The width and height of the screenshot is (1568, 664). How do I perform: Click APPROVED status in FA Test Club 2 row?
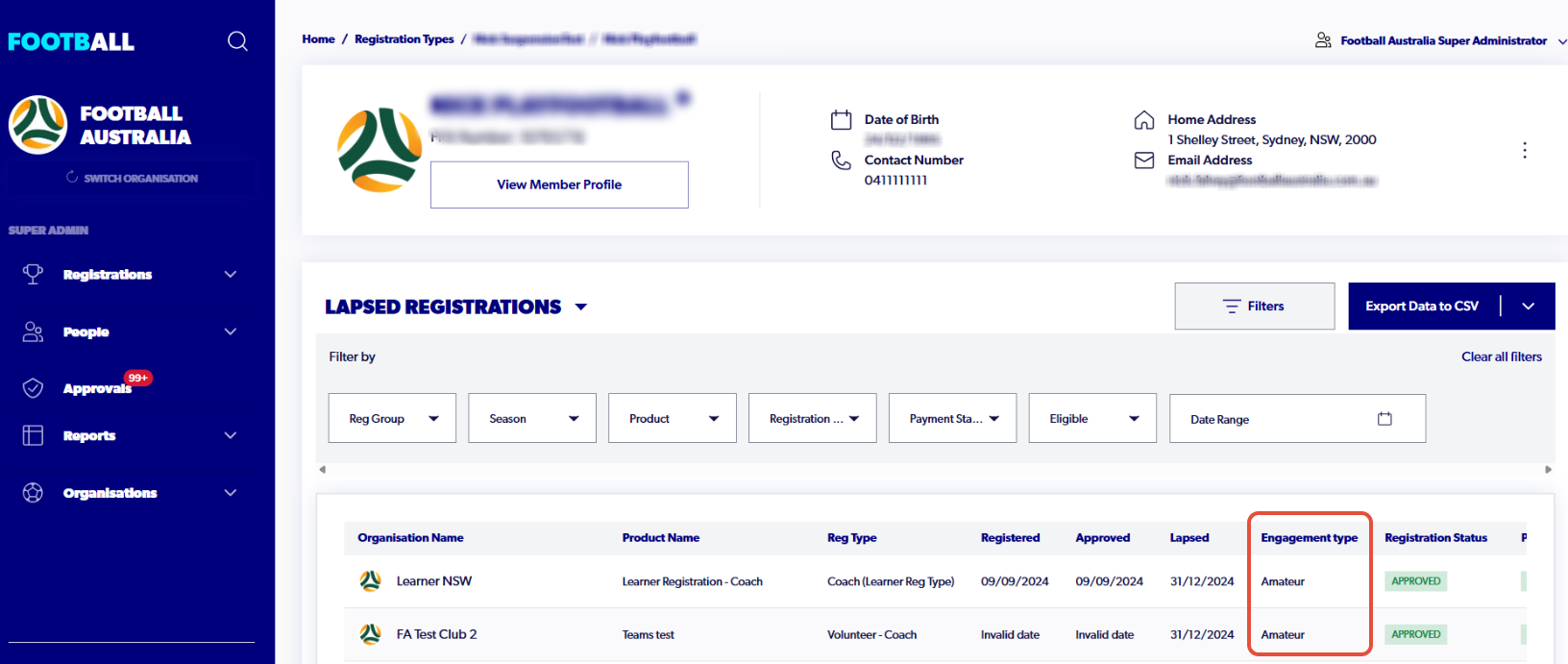tap(1416, 634)
